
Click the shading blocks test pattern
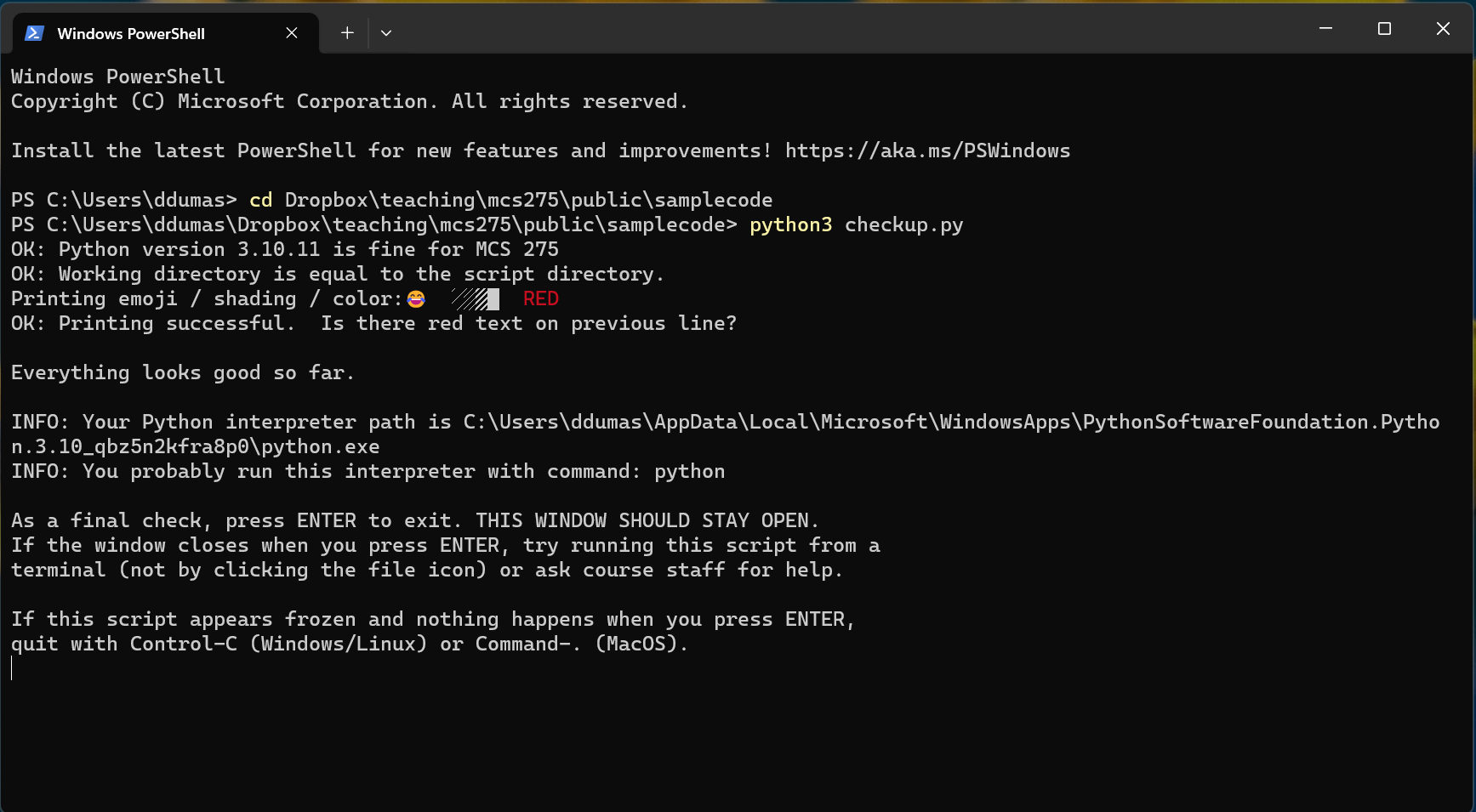476,299
